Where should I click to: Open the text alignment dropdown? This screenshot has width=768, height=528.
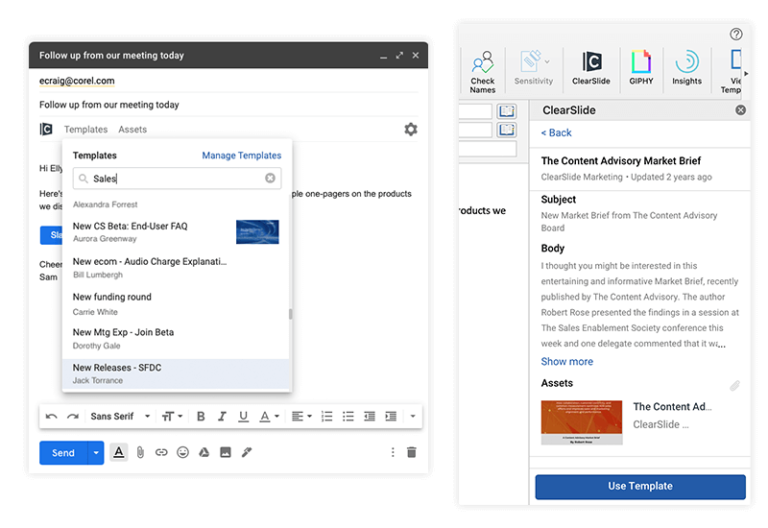pos(302,416)
